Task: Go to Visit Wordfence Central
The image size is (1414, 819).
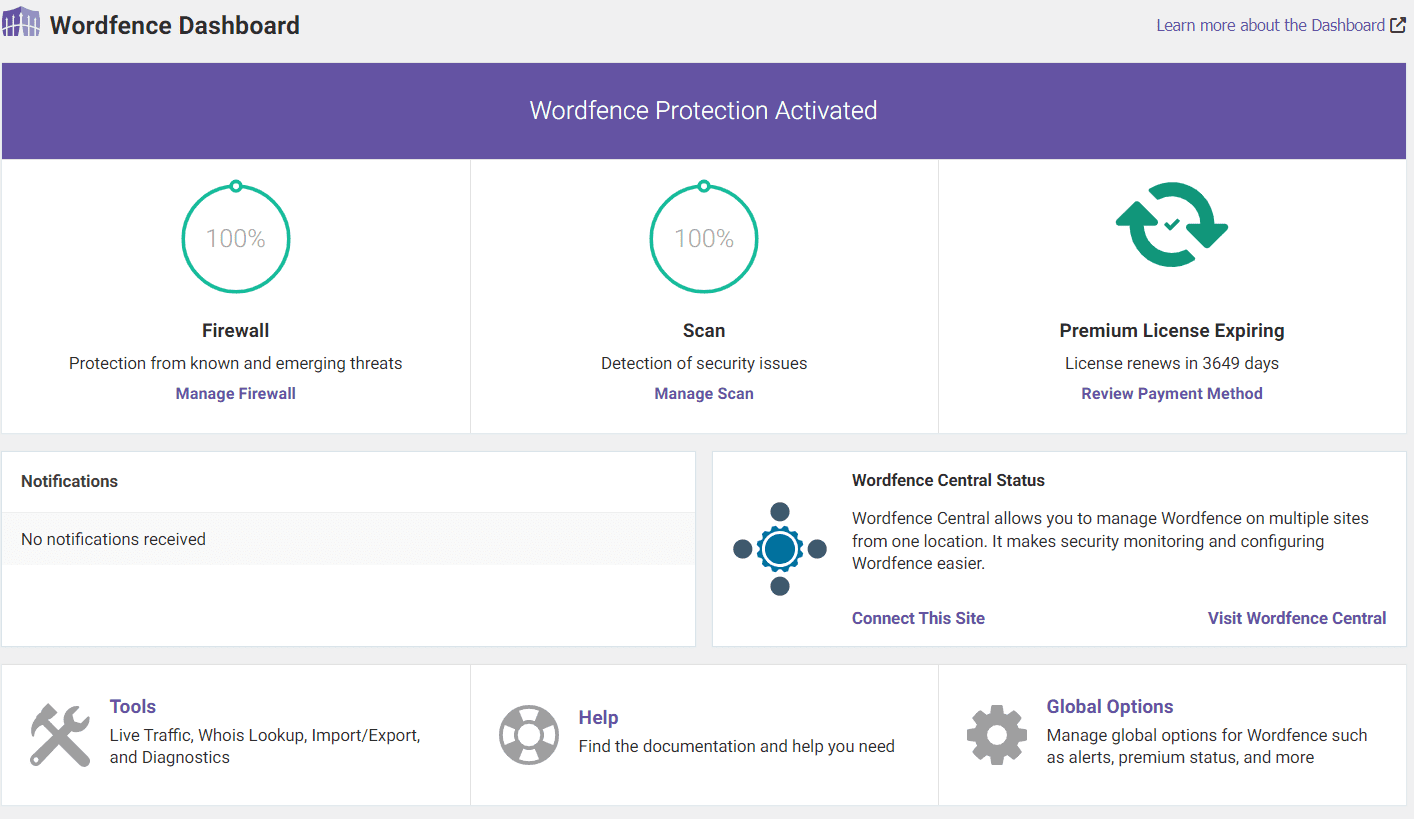Action: pos(1297,618)
